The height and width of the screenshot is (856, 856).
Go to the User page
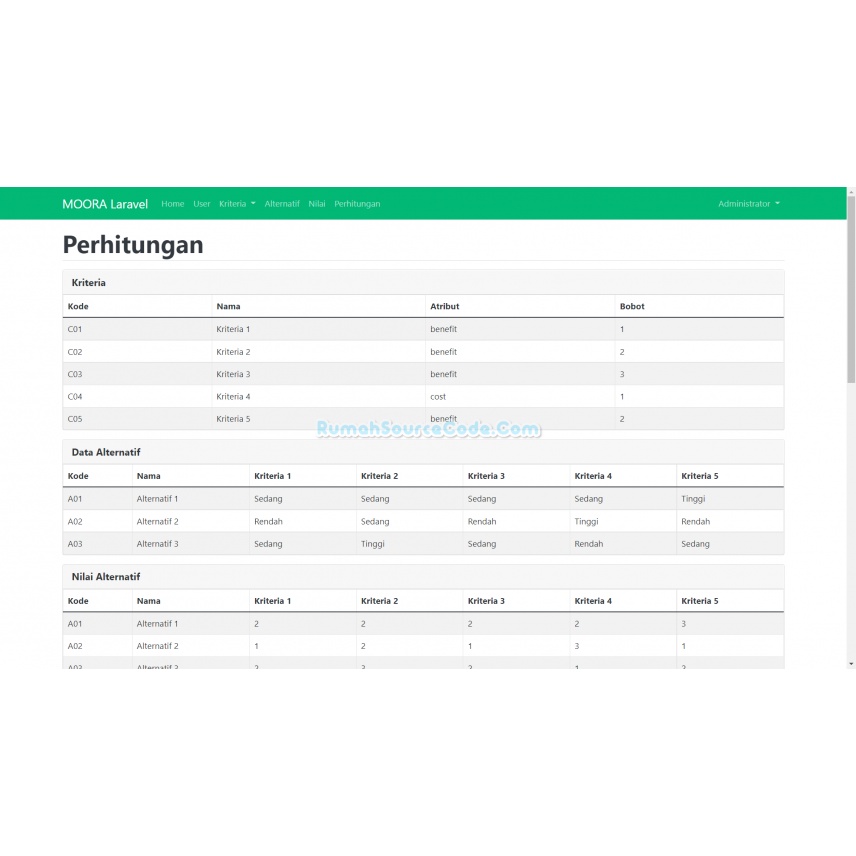(201, 204)
